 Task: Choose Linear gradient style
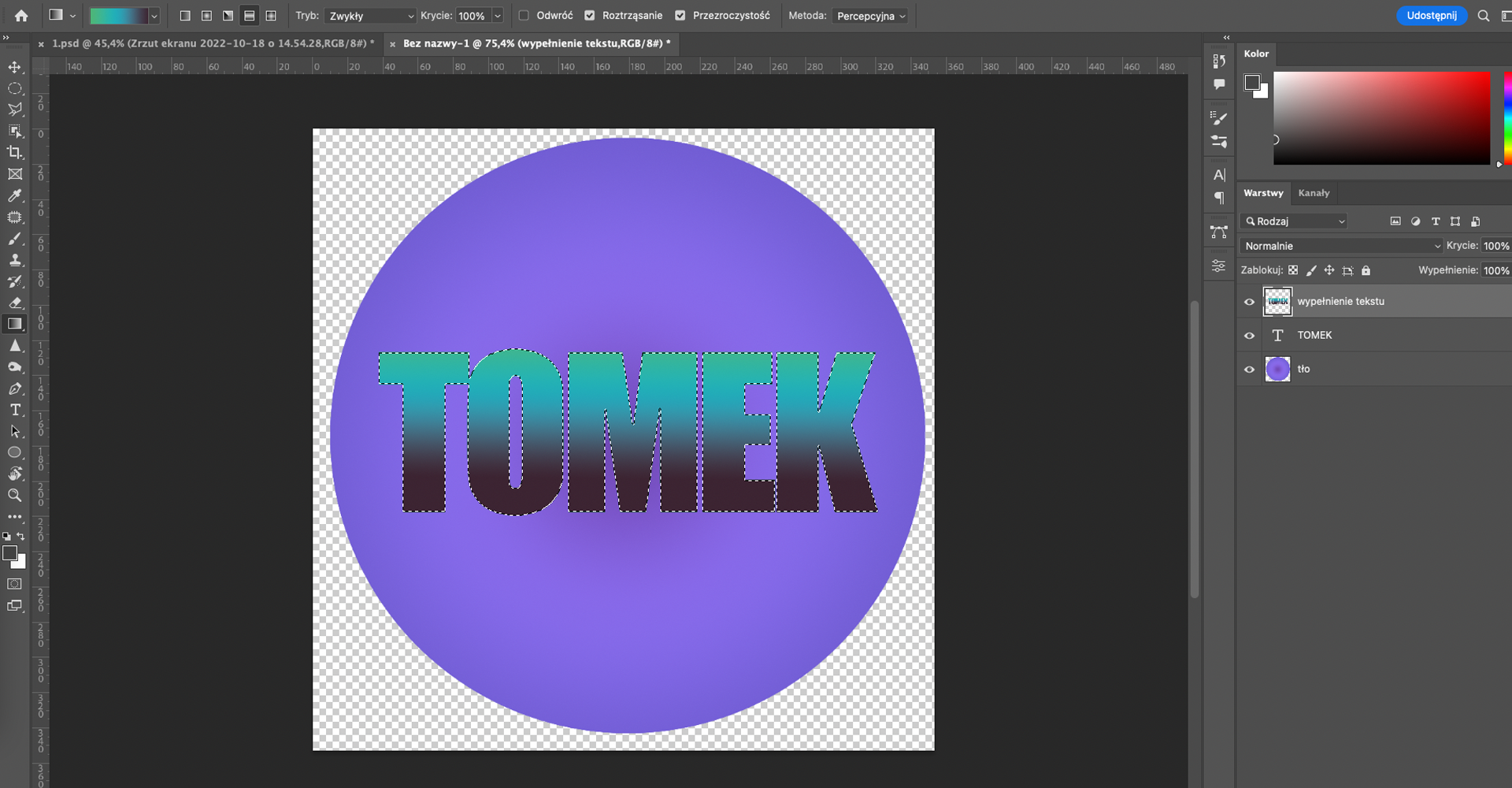185,16
